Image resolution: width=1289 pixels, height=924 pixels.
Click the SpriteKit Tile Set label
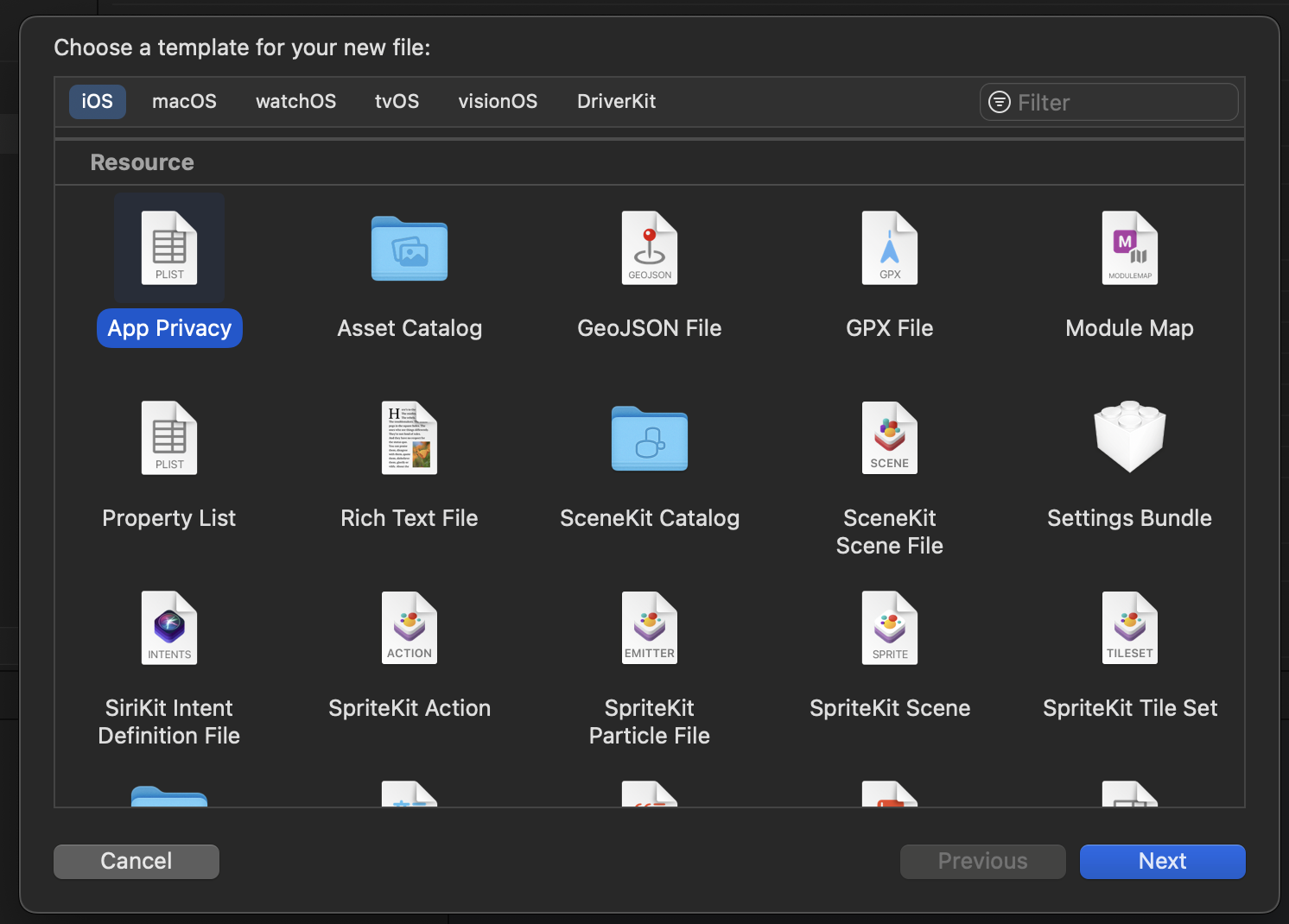tap(1130, 708)
